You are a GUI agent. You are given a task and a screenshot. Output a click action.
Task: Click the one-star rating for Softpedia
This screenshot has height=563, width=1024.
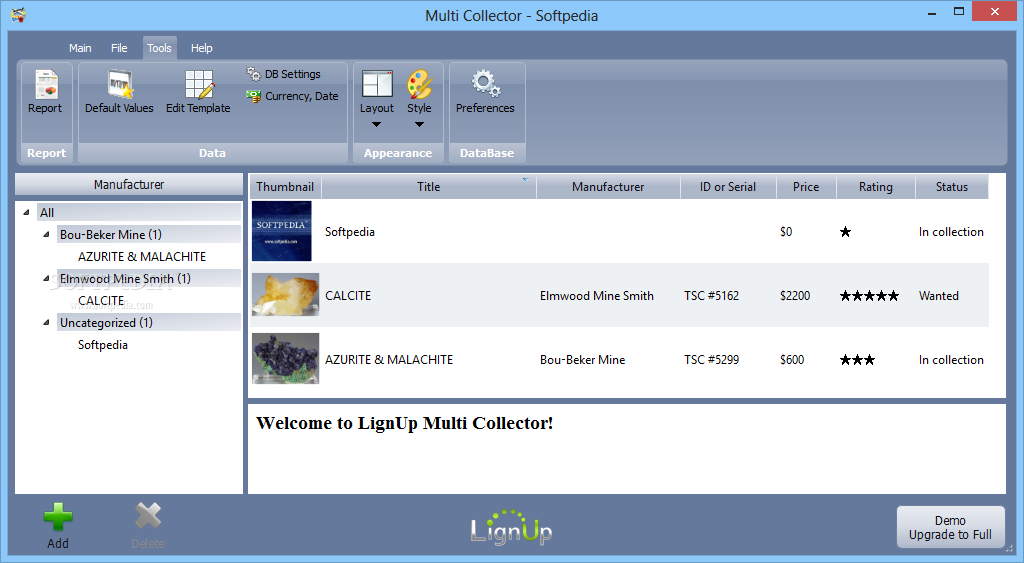tap(845, 232)
